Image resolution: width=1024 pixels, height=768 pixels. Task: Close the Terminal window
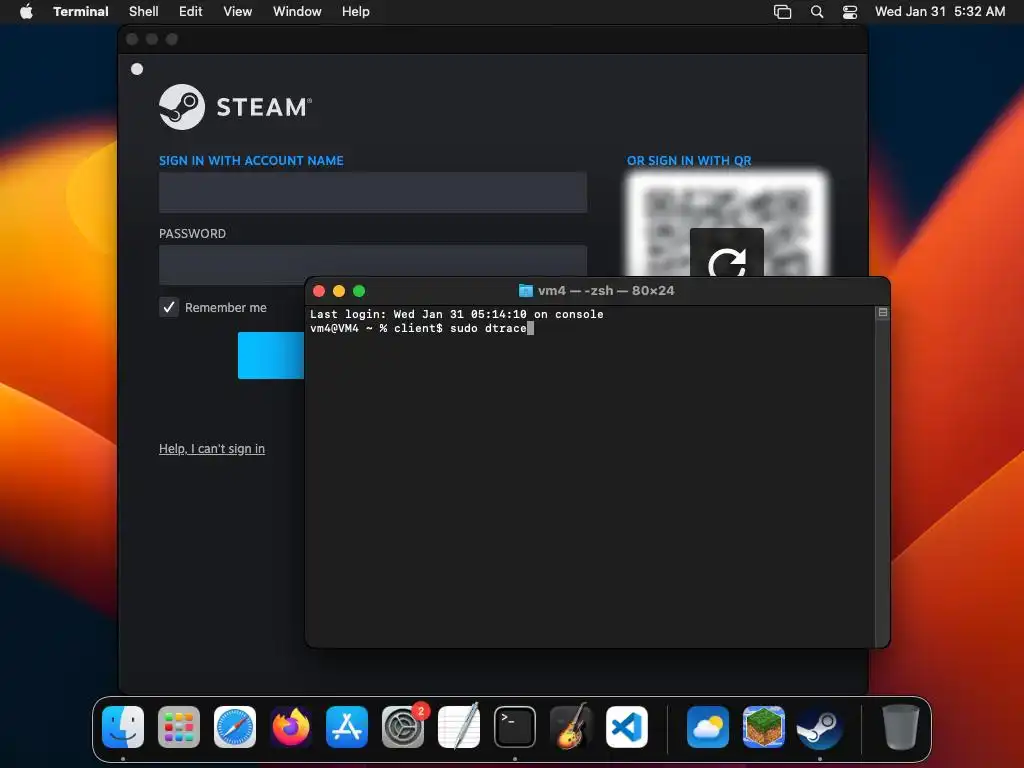[x=319, y=291]
